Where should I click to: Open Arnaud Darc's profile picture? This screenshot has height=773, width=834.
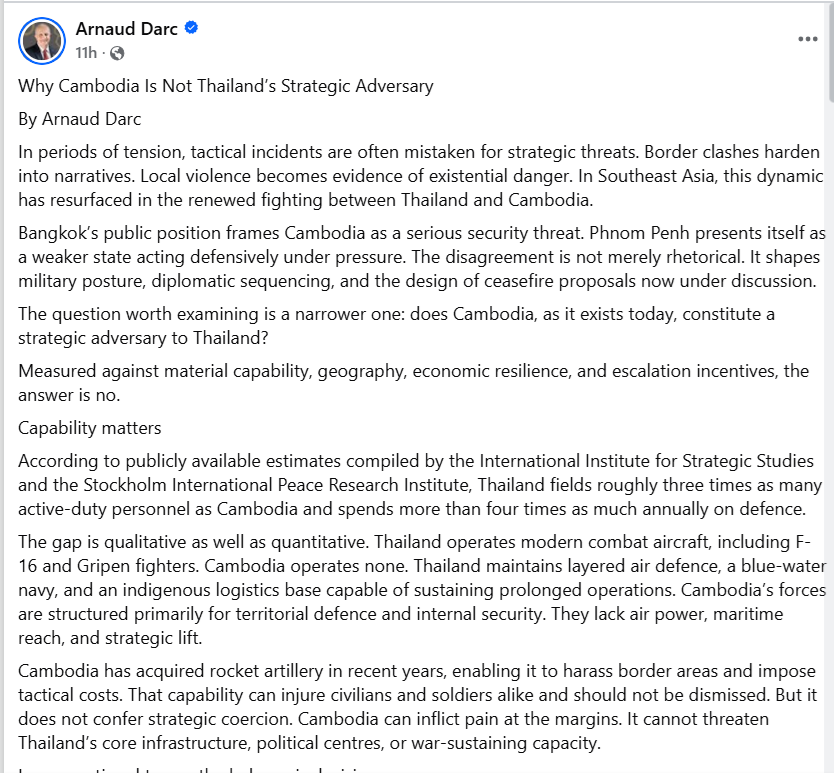click(42, 39)
